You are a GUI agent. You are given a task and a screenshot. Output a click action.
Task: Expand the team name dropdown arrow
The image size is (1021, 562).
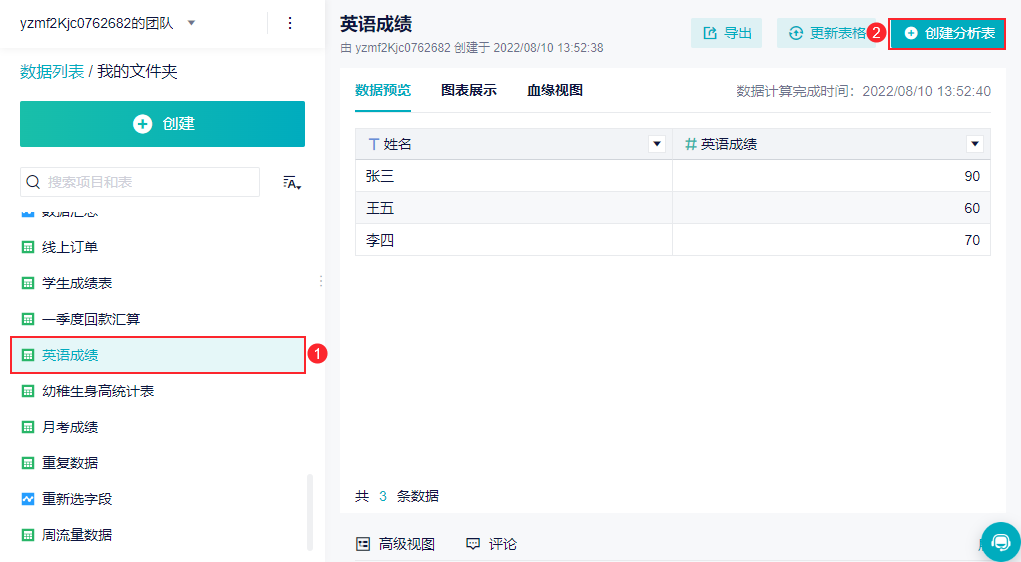tap(191, 23)
